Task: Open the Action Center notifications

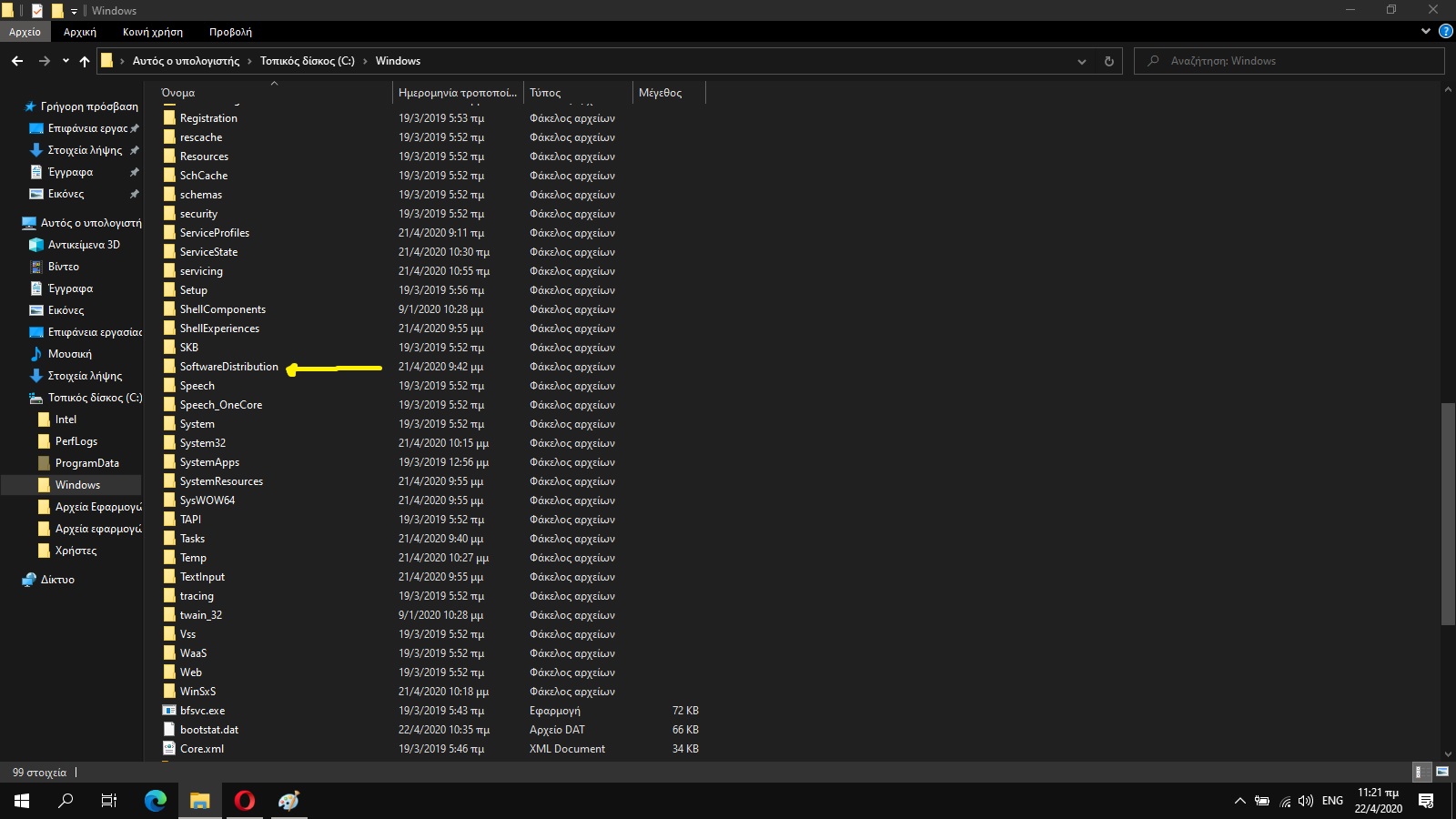Action: (1426, 801)
